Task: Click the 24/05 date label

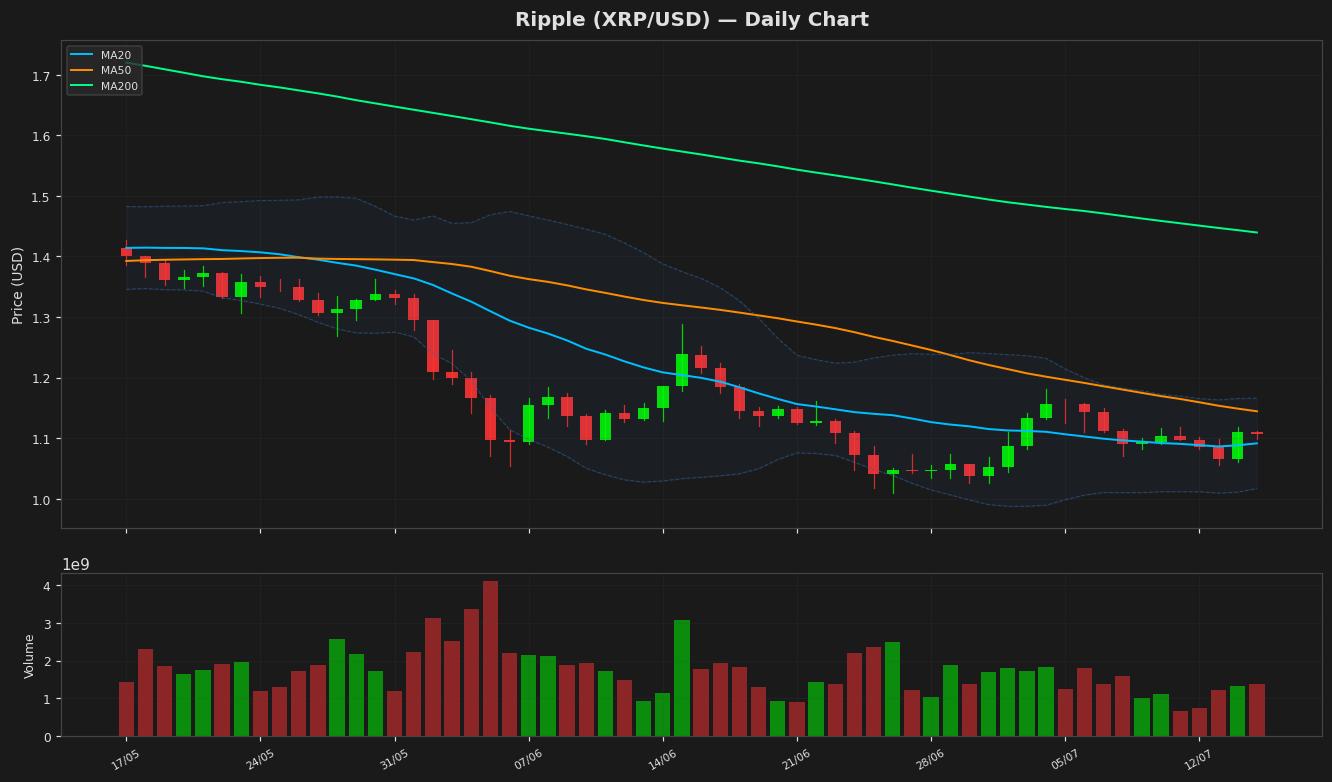Action: [x=260, y=760]
